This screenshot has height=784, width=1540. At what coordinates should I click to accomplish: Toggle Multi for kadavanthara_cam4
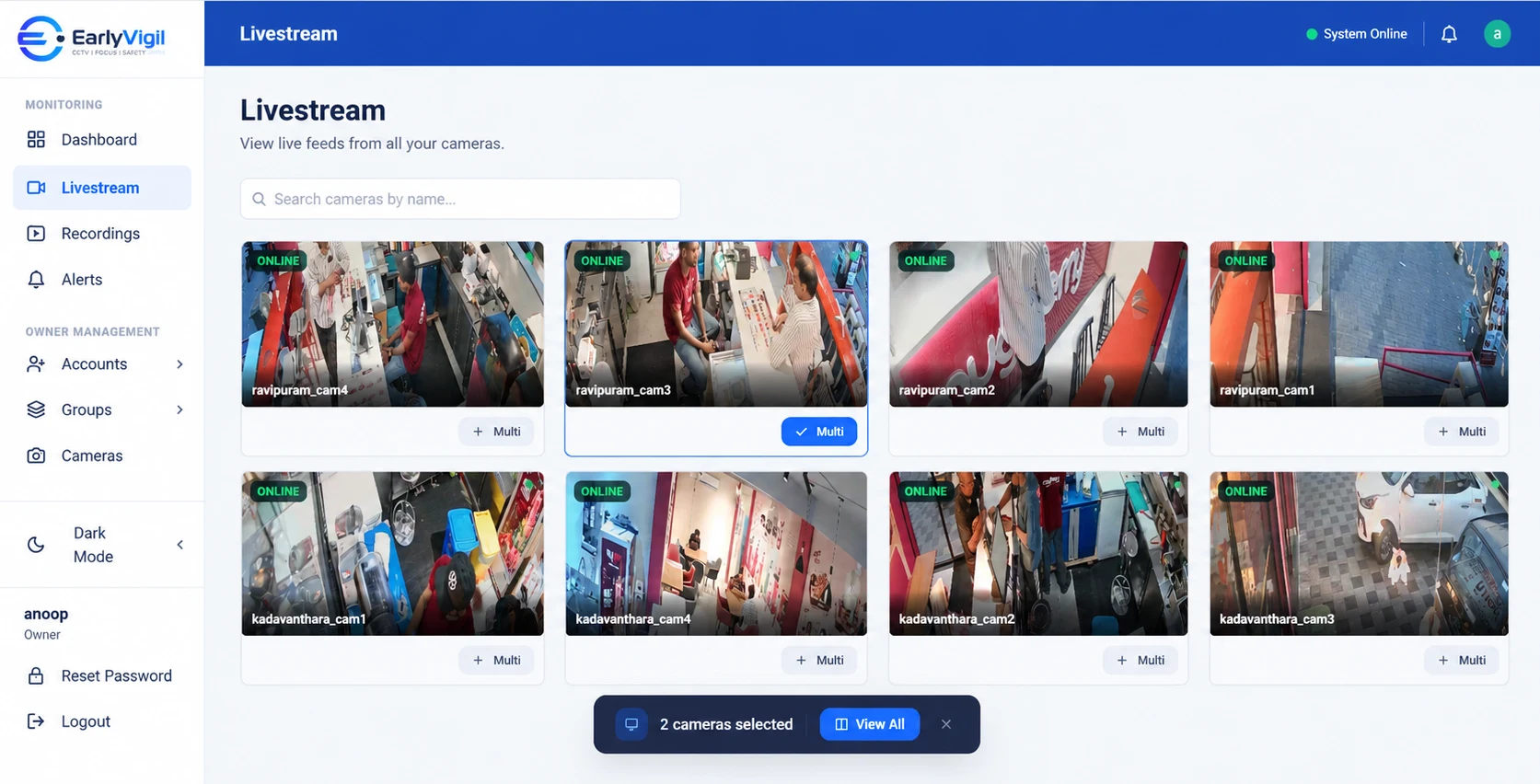click(x=819, y=661)
